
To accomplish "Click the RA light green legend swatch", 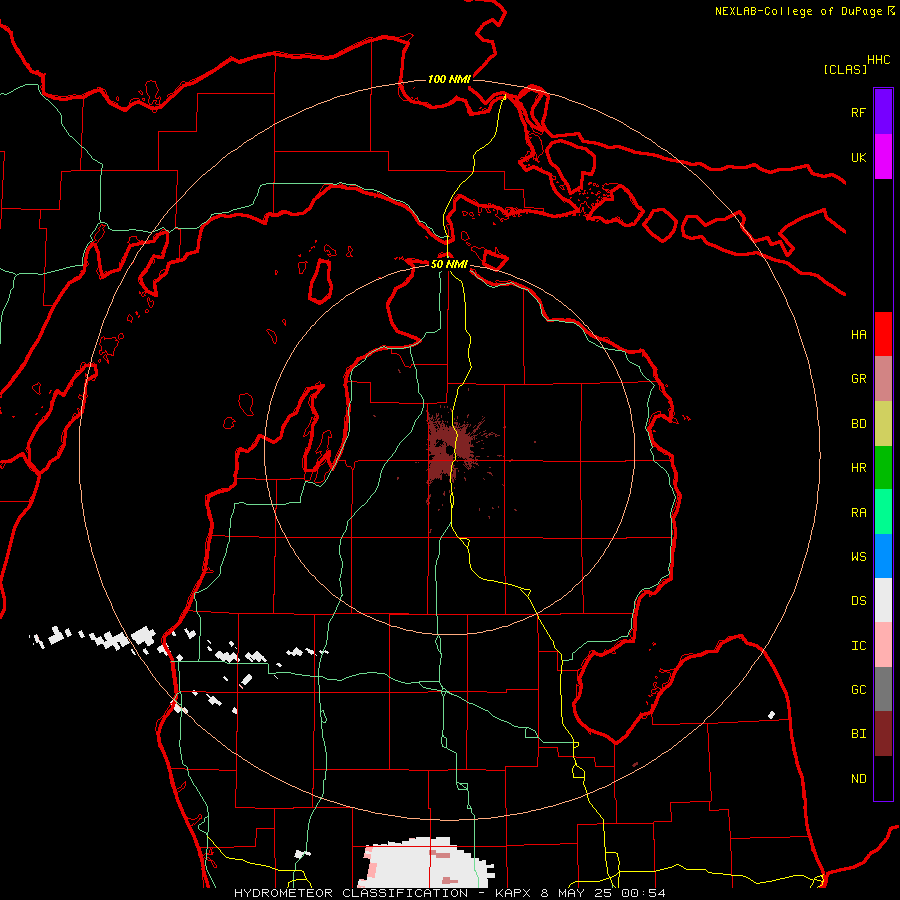I will 883,512.
